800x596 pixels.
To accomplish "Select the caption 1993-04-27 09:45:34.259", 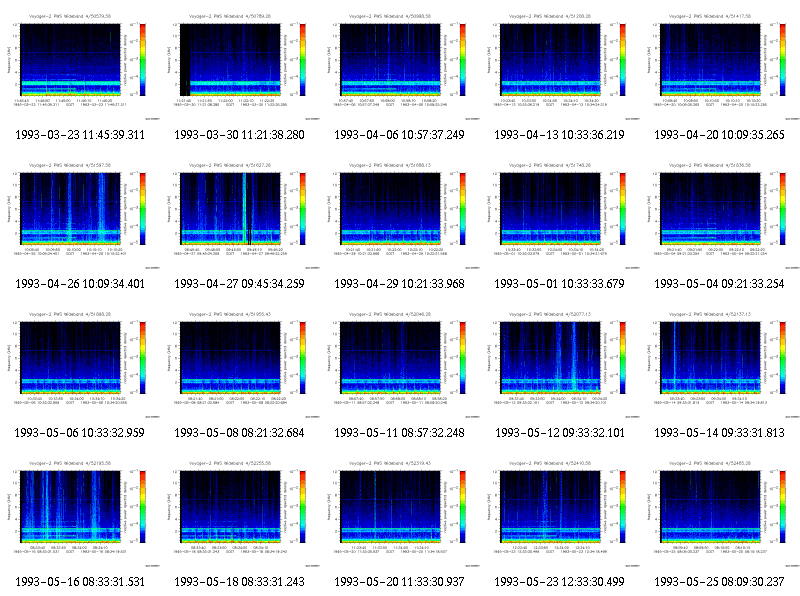I will click(x=239, y=284).
